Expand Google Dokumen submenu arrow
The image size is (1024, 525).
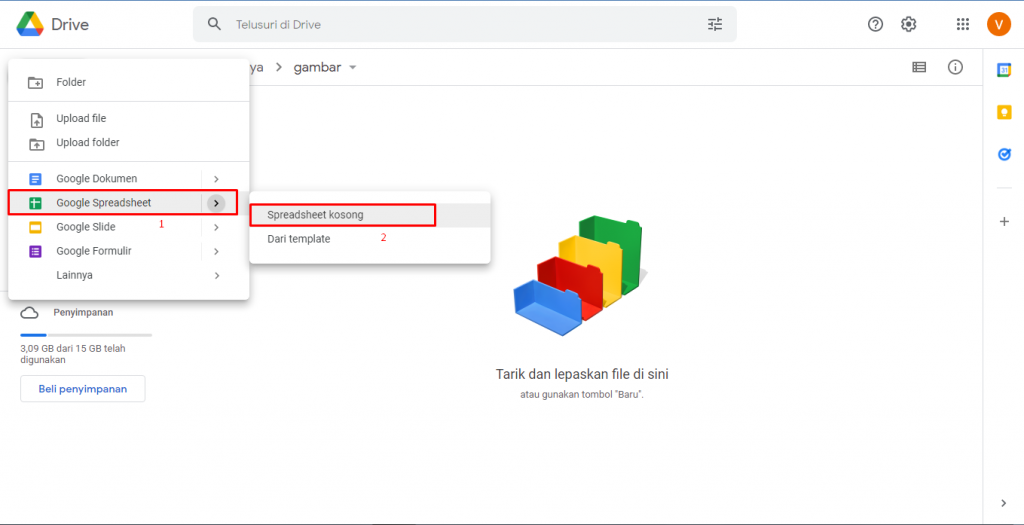pos(216,179)
